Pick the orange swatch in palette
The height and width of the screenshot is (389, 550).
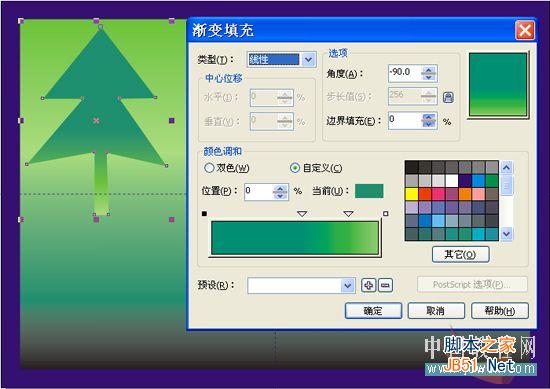point(465,194)
